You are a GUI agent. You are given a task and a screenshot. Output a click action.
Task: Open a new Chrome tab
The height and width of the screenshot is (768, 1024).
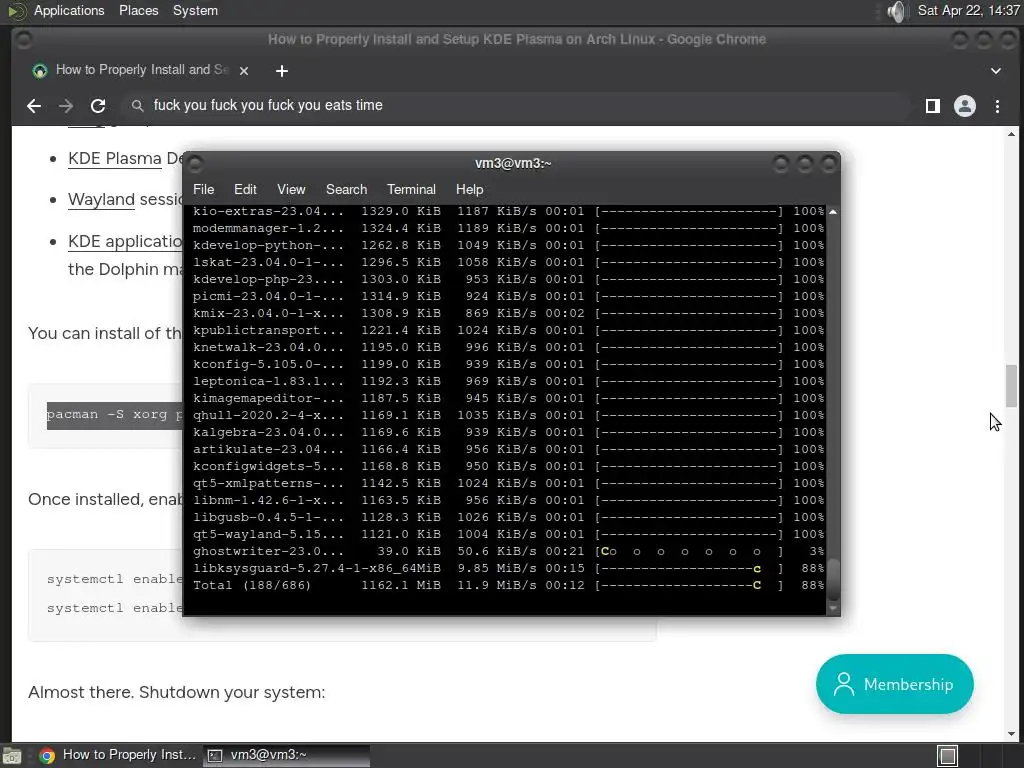click(x=281, y=71)
